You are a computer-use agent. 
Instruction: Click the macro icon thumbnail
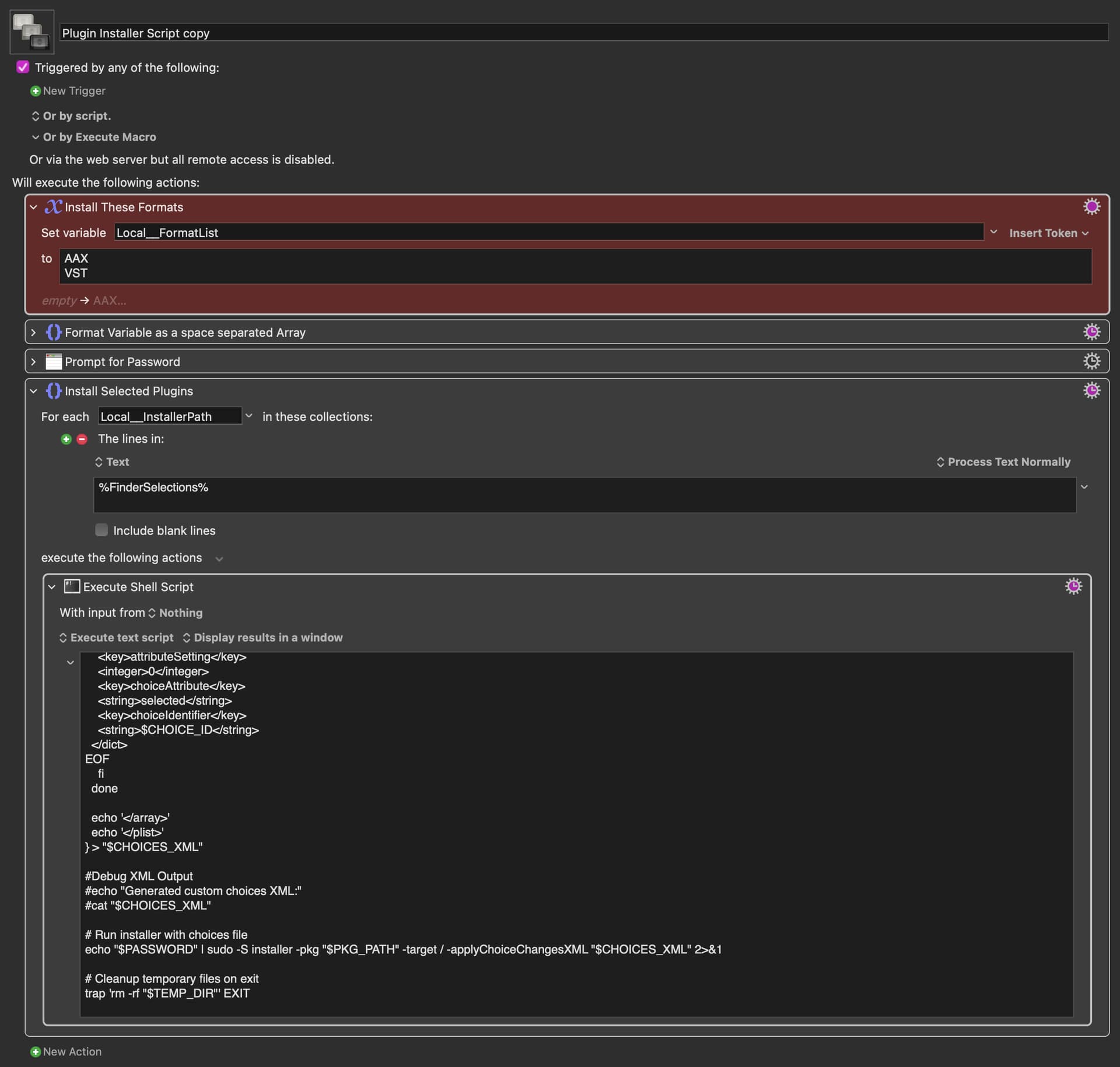click(x=32, y=32)
